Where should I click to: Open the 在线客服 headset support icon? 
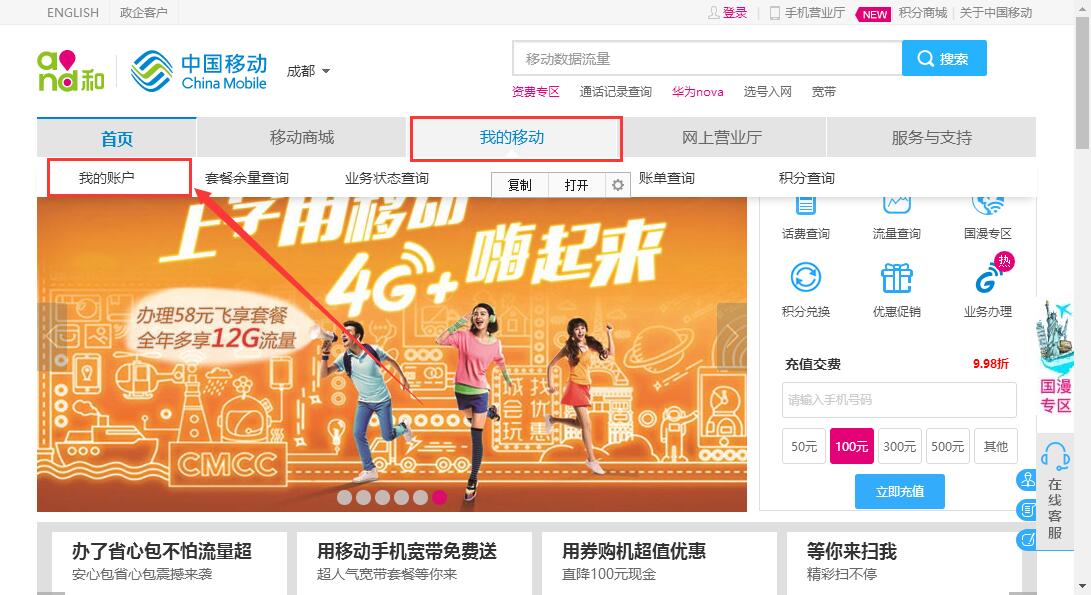pyautogui.click(x=1055, y=457)
